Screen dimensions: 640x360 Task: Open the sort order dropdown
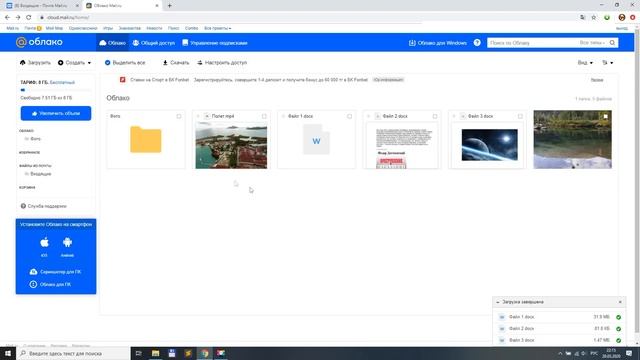pos(607,62)
